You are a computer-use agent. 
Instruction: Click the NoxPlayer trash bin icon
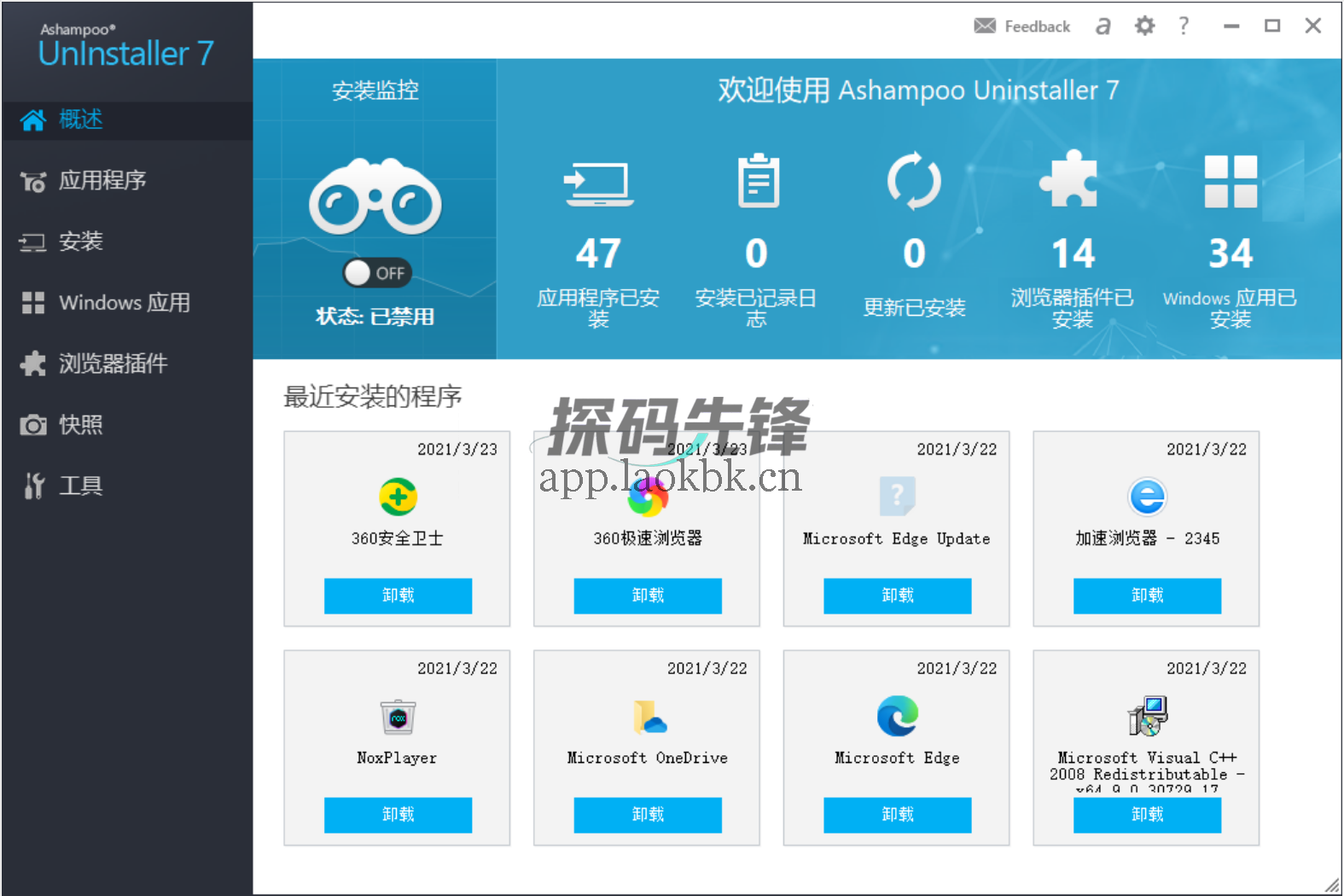click(398, 717)
